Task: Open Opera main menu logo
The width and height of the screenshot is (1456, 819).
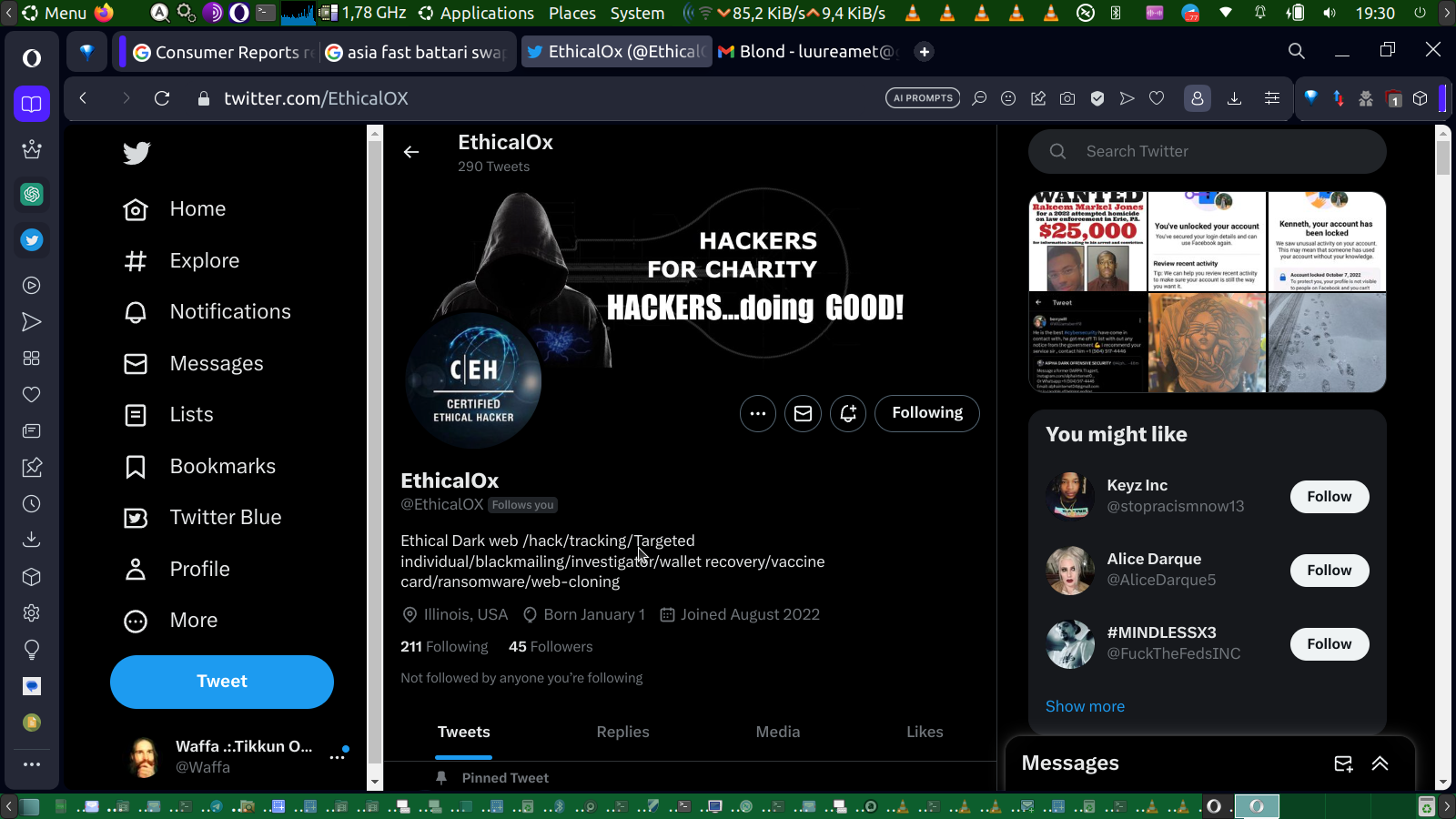Action: point(32,58)
